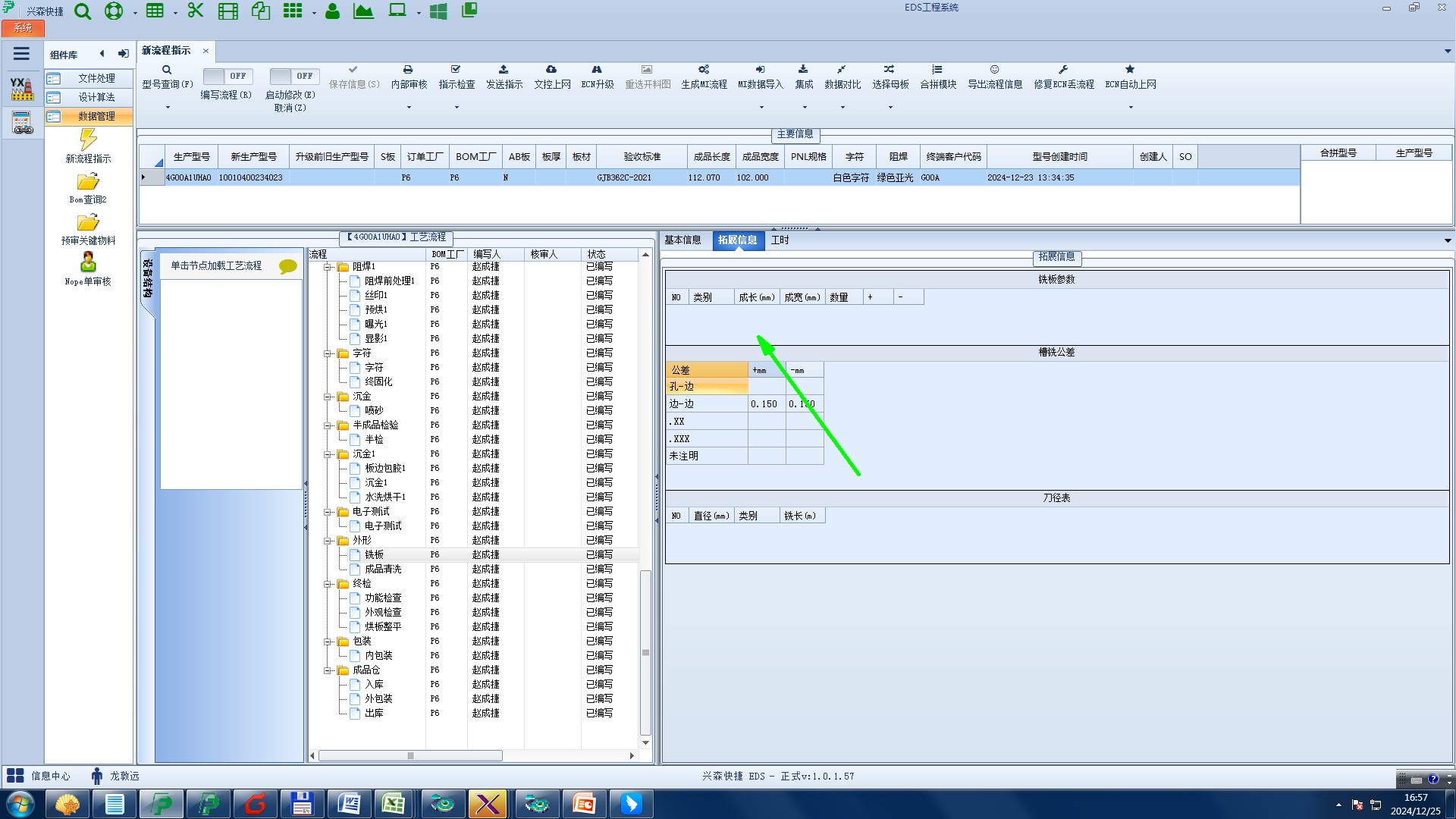Switch to 基本信息 tab
1456x819 pixels.
pos(682,240)
